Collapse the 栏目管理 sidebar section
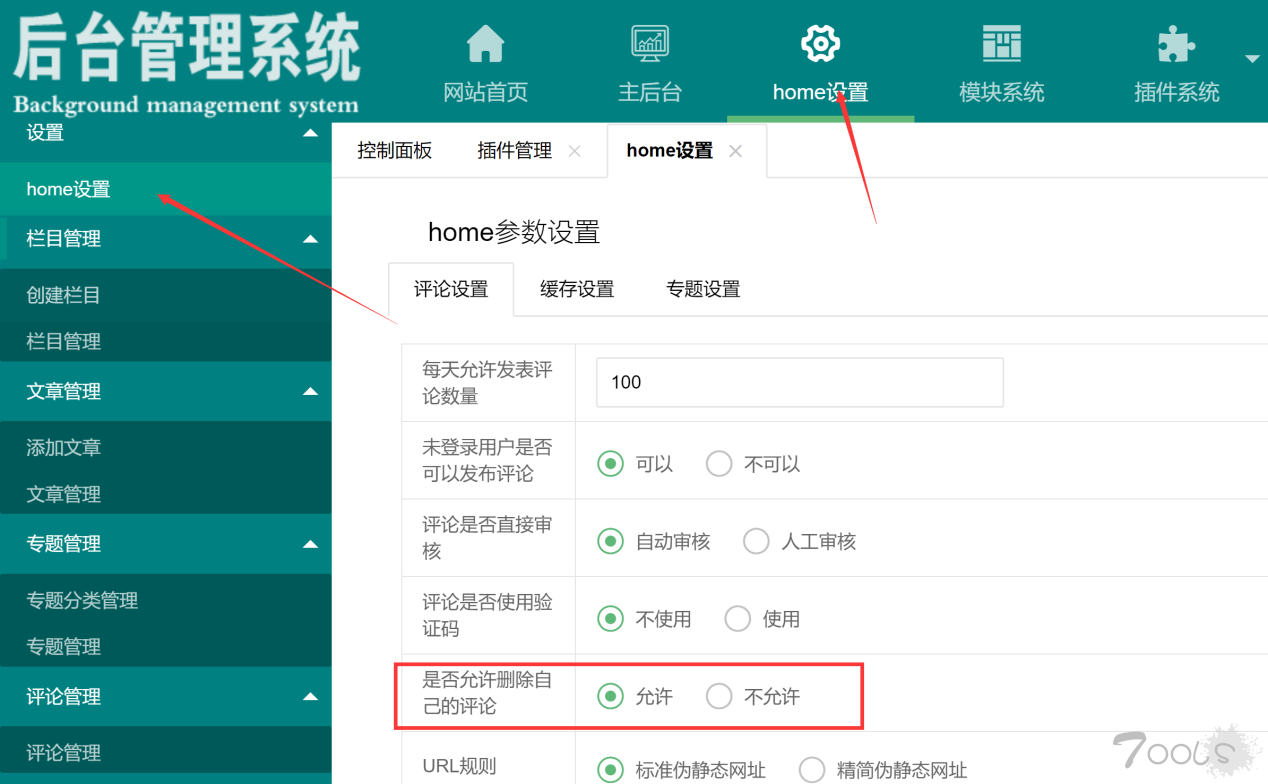Screen dimensions: 1268x784 coord(311,239)
